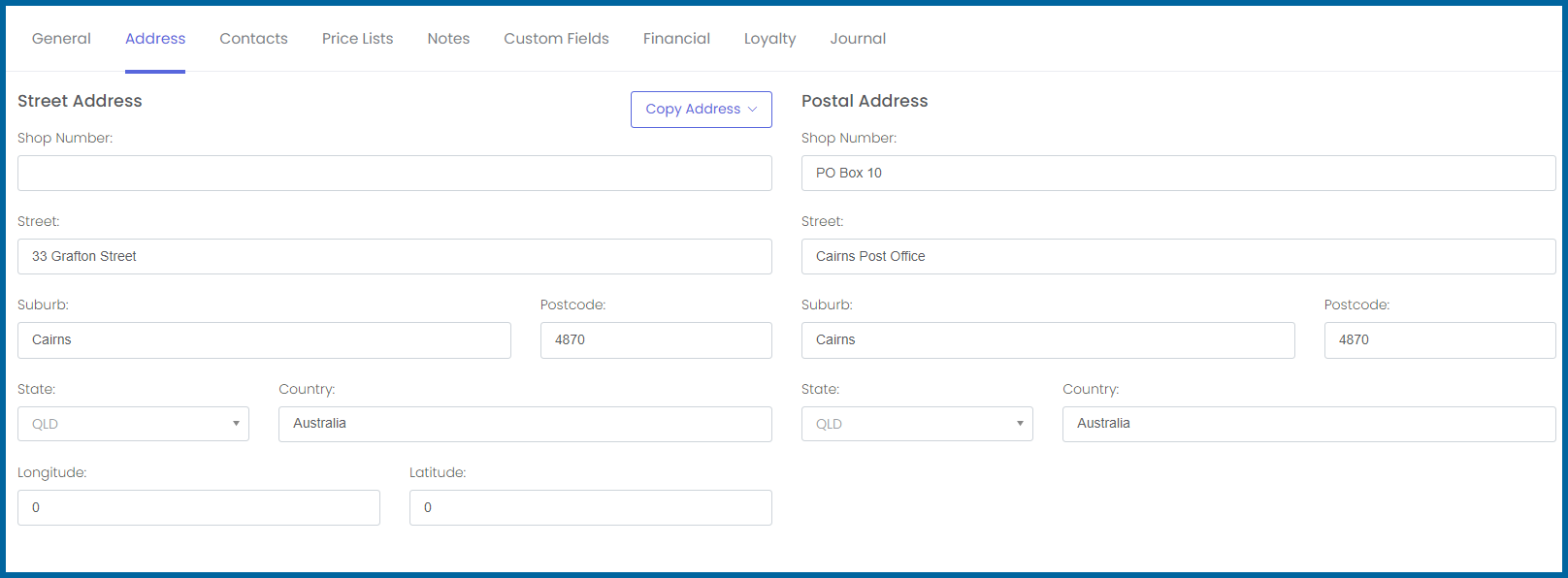Select the Notes tab
Screen dimensions: 1568x578
pyautogui.click(x=448, y=39)
